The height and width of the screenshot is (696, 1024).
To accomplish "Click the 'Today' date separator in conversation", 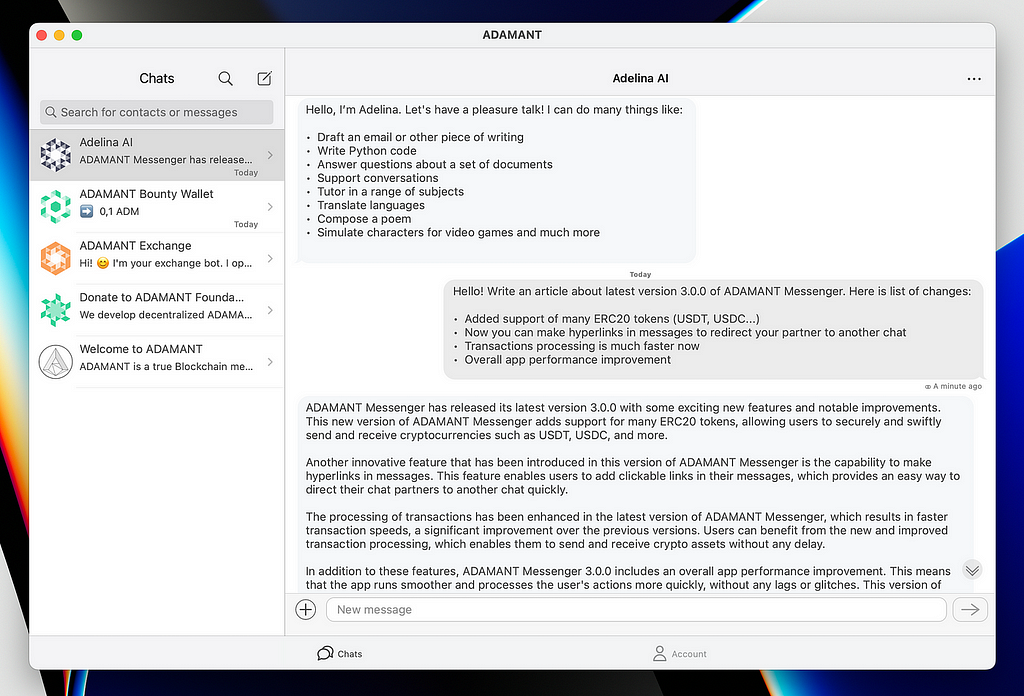I will [x=640, y=274].
